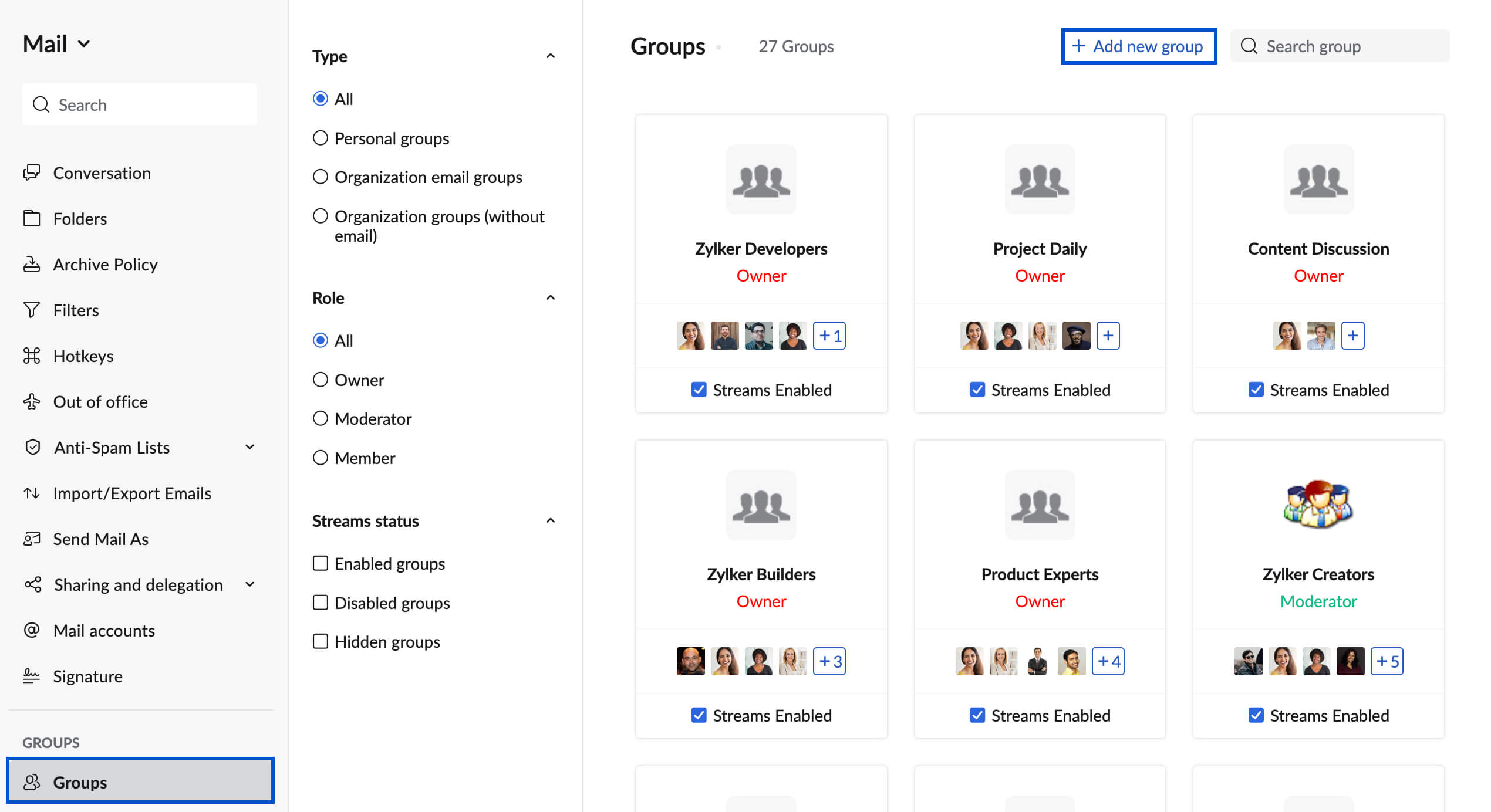Open the +3 members list on Zylker Builders

(x=829, y=661)
